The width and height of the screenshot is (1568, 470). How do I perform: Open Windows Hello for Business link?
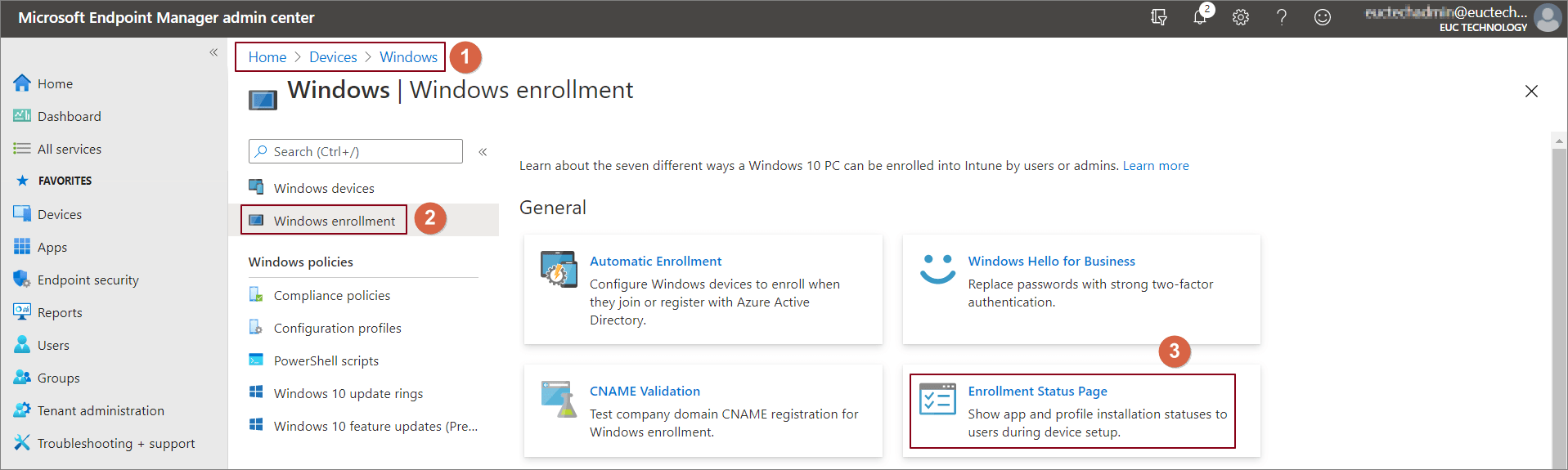click(1051, 261)
